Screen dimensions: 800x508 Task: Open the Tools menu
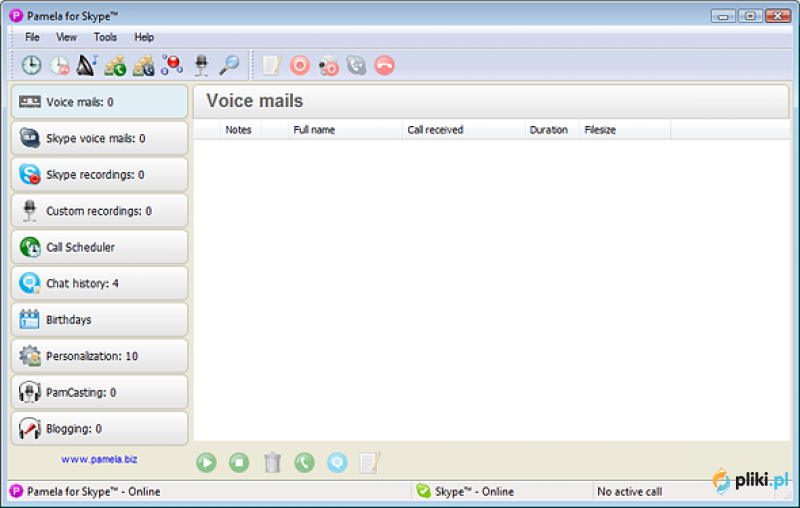click(x=105, y=37)
